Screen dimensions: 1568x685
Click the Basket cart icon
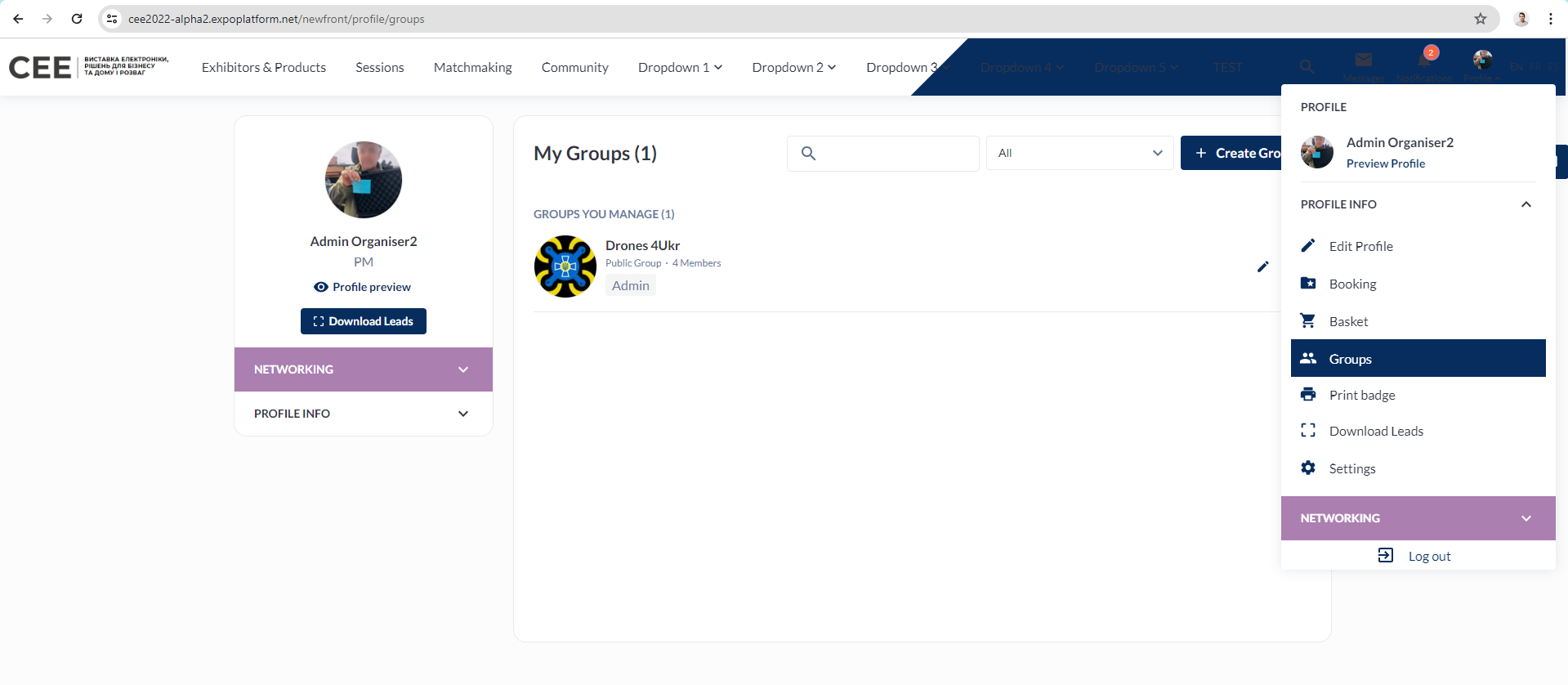1308,321
